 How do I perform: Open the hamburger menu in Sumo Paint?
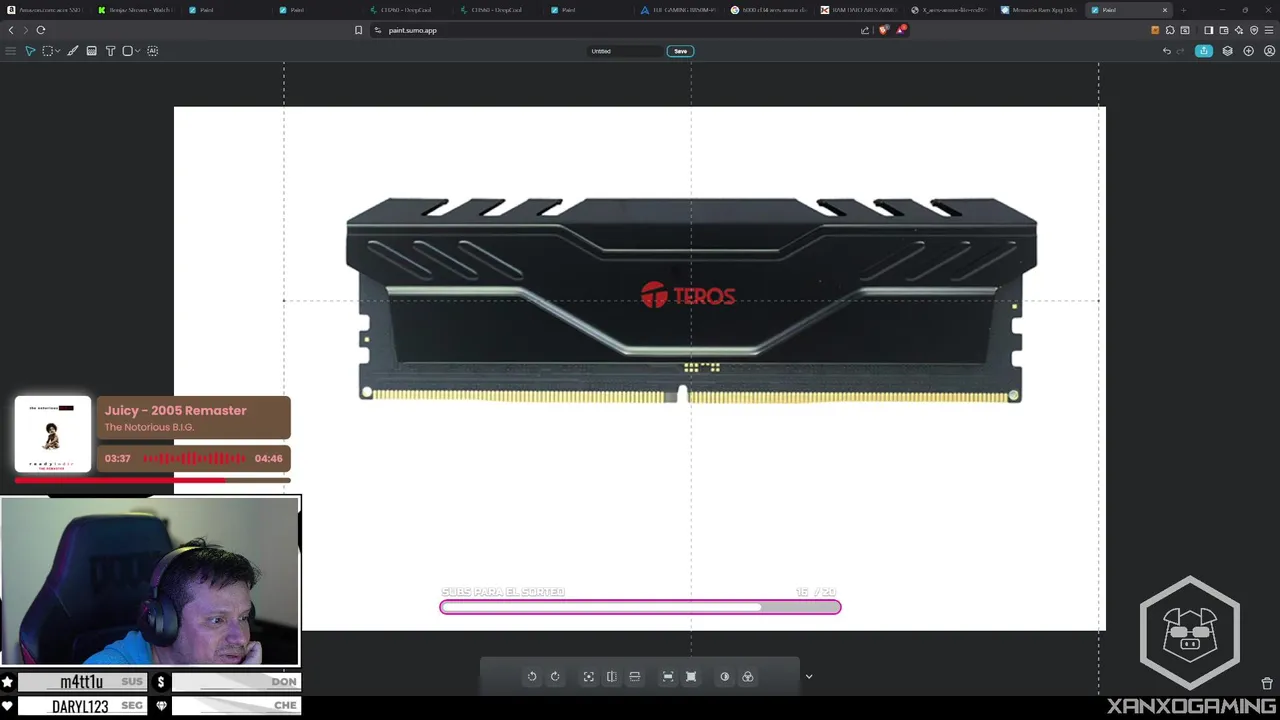pos(10,51)
